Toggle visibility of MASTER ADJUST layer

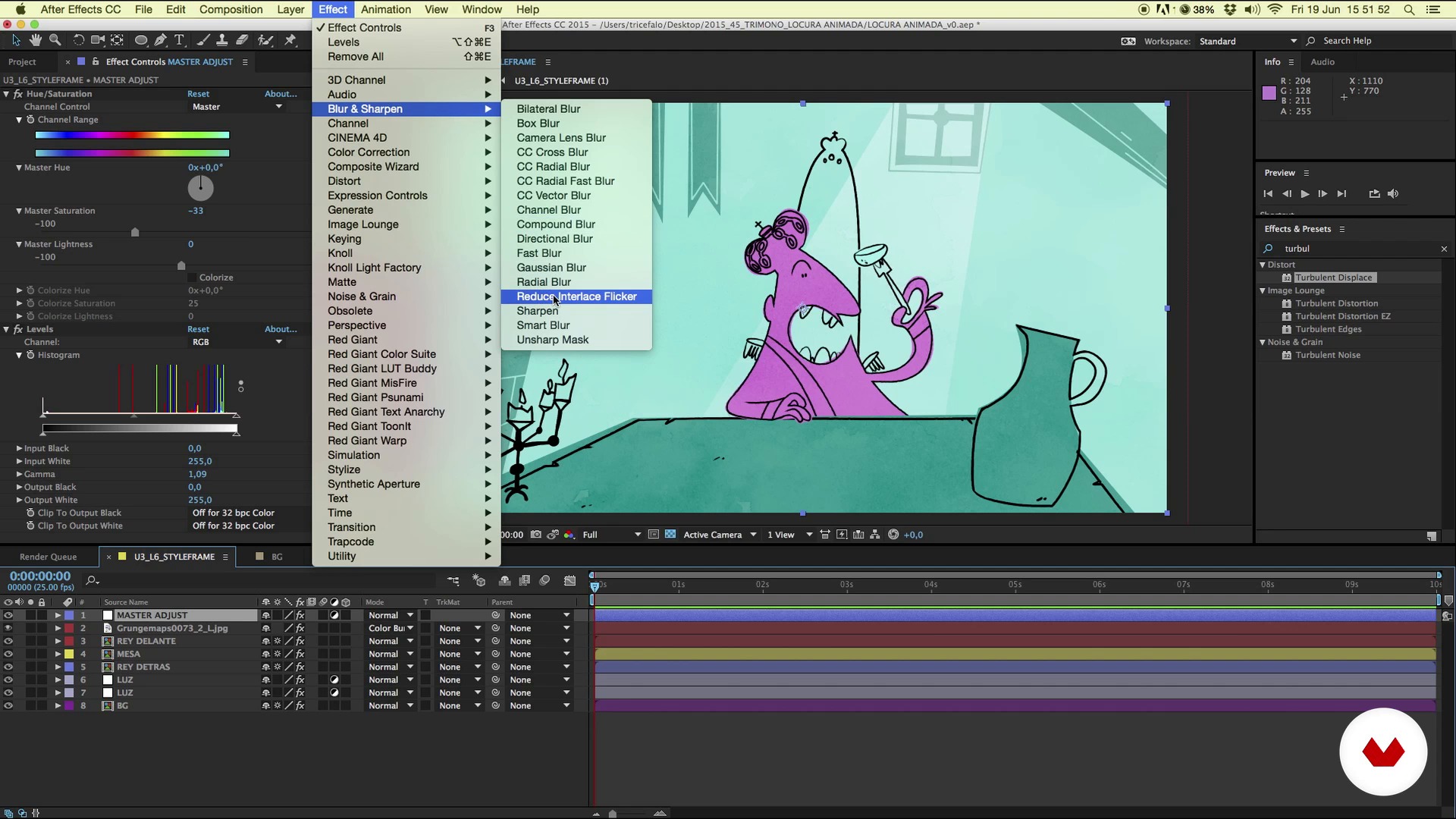[8, 615]
